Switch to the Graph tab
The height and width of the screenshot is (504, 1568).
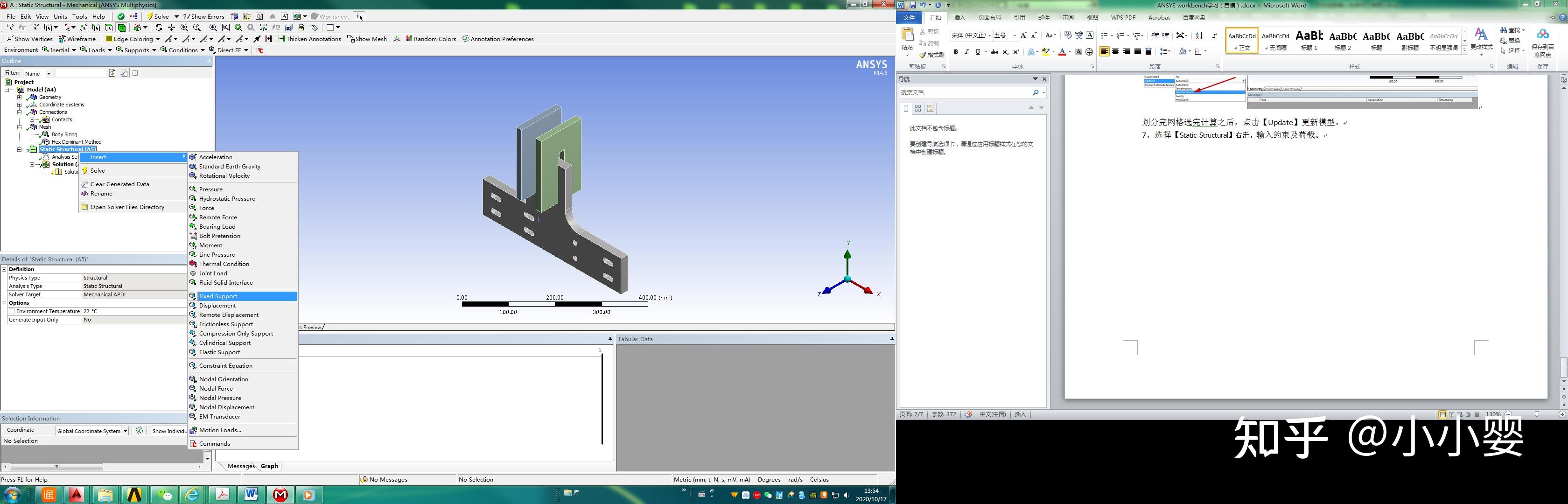[269, 466]
